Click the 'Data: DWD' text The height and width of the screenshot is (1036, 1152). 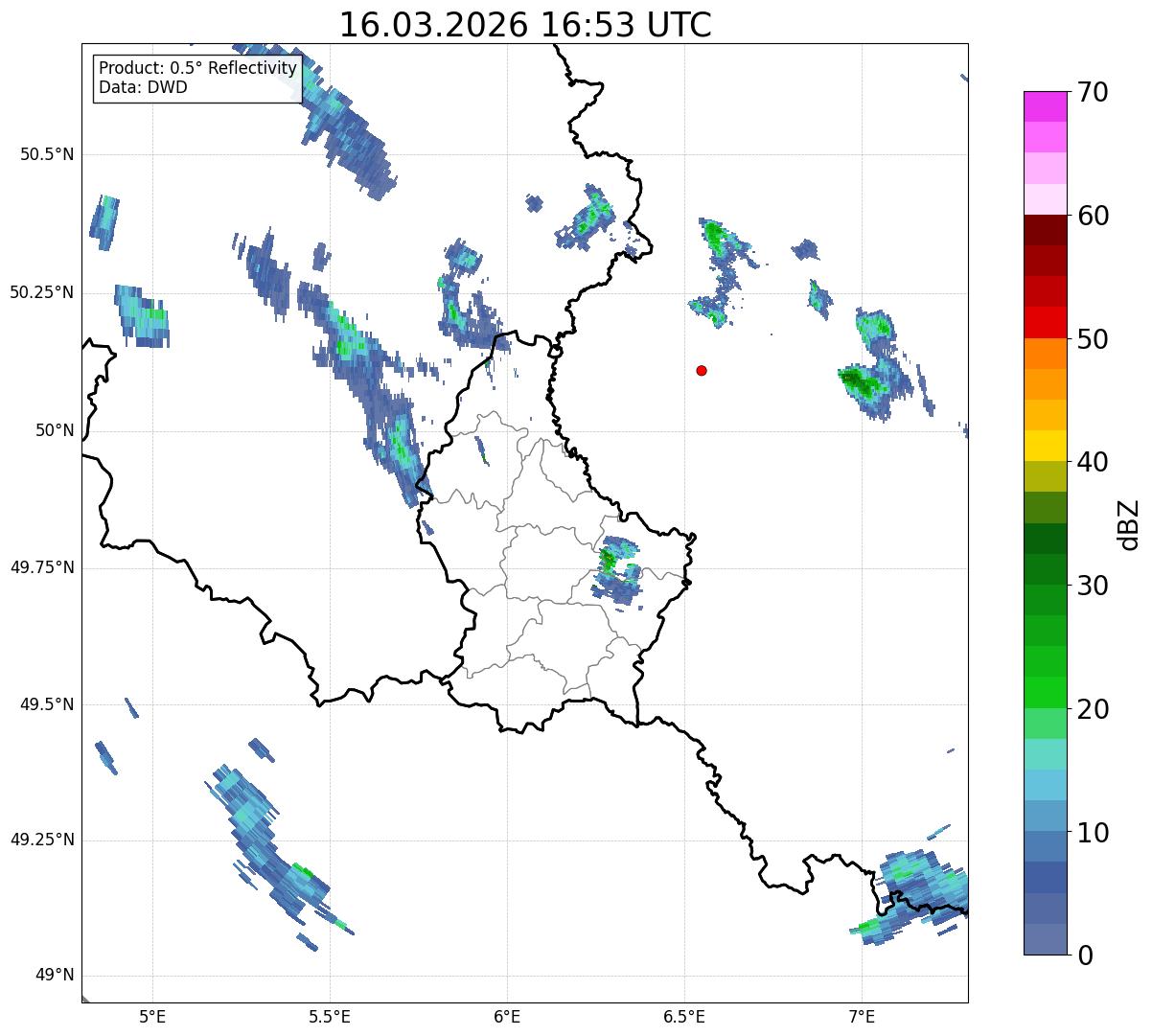143,87
